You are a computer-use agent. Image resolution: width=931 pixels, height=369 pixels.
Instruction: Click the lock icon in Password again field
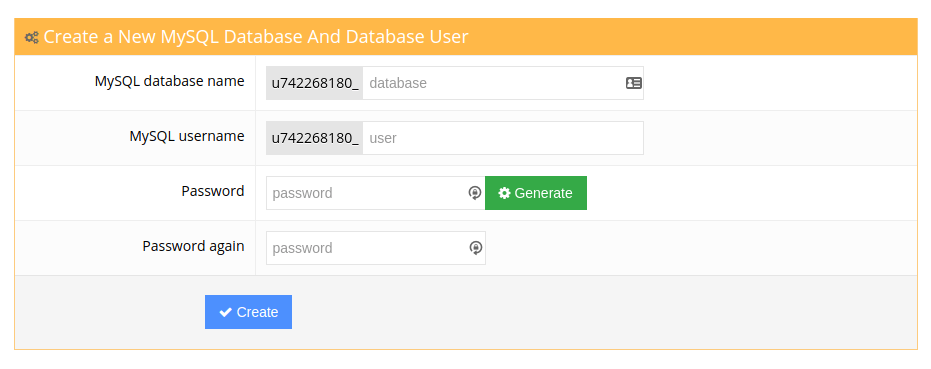[475, 248]
